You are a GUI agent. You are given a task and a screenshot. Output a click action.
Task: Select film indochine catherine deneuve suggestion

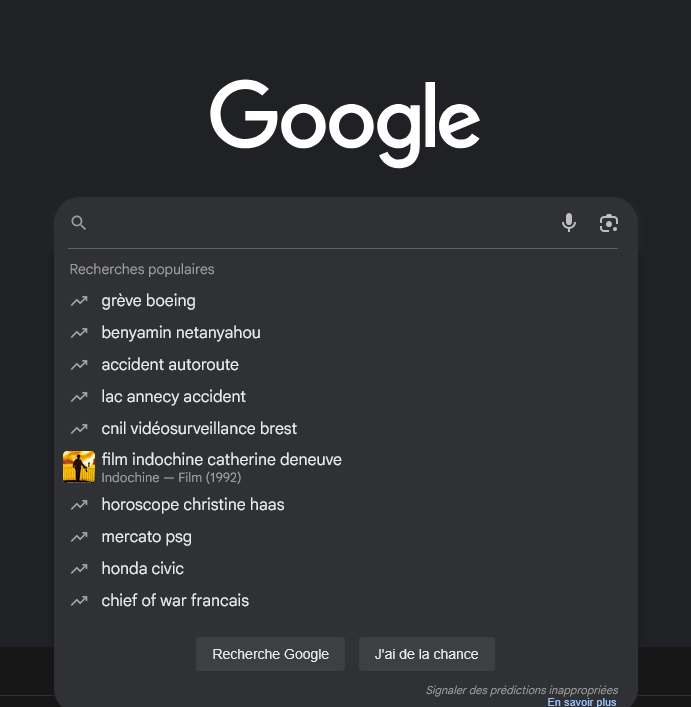[x=221, y=460]
